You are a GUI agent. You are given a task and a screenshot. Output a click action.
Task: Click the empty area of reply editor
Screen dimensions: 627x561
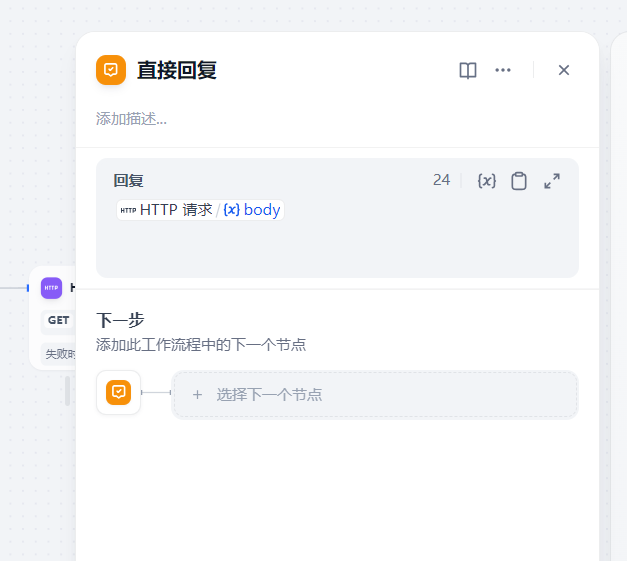click(x=337, y=248)
